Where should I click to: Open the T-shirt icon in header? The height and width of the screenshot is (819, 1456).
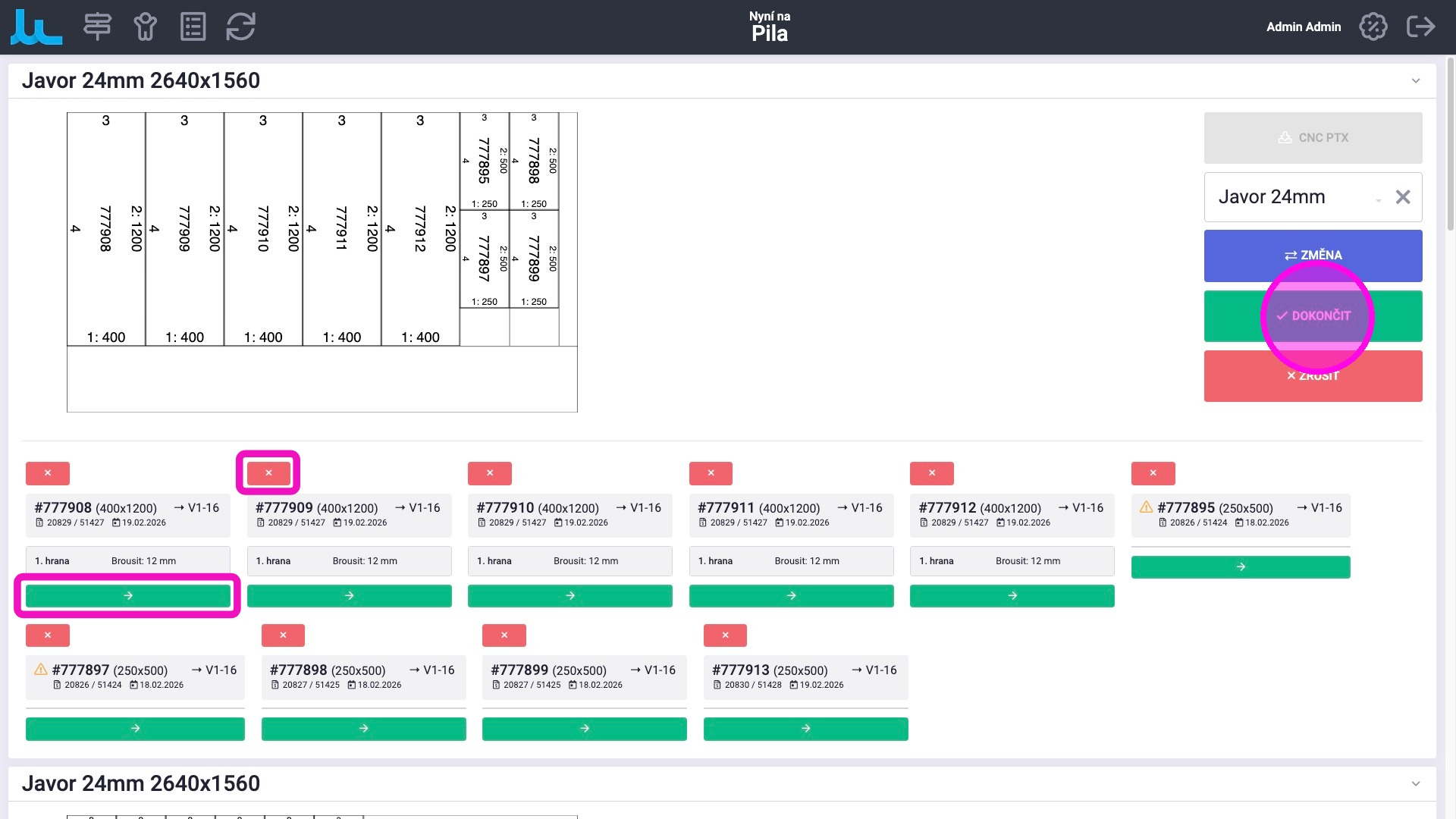[x=145, y=27]
